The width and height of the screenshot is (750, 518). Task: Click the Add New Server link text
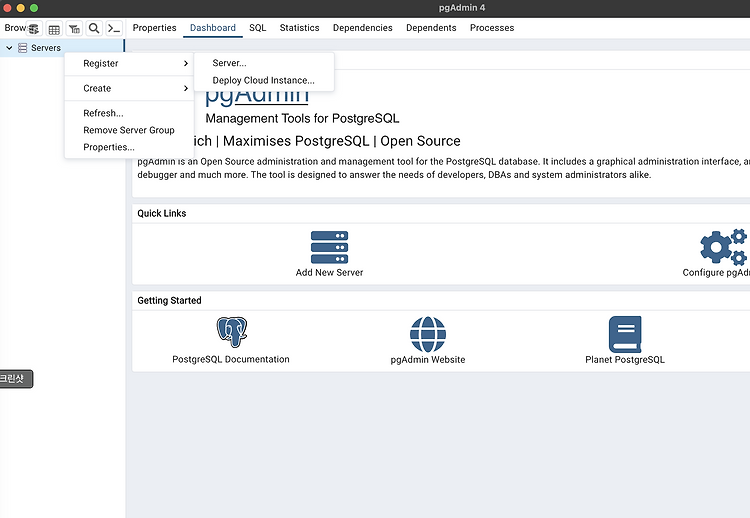click(330, 273)
